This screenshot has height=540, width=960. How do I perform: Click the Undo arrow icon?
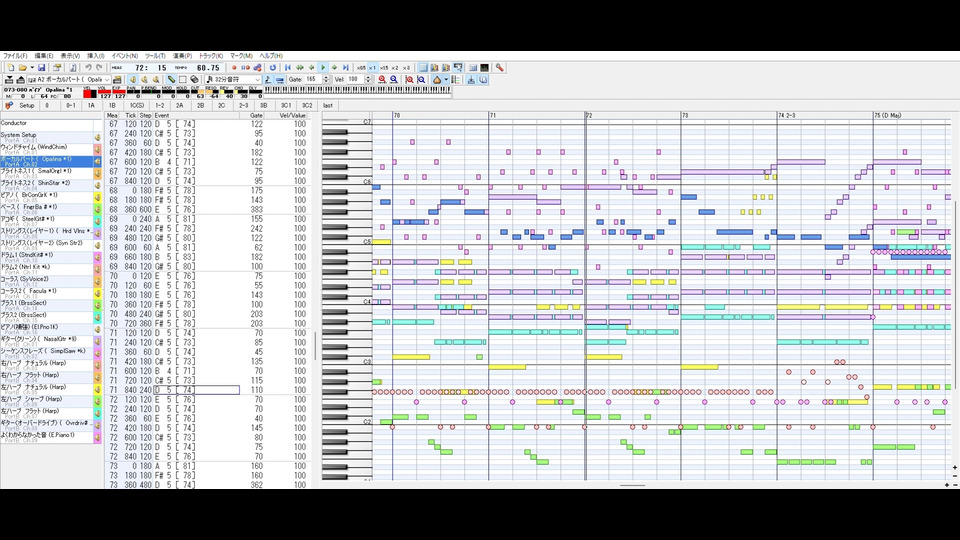tap(89, 68)
